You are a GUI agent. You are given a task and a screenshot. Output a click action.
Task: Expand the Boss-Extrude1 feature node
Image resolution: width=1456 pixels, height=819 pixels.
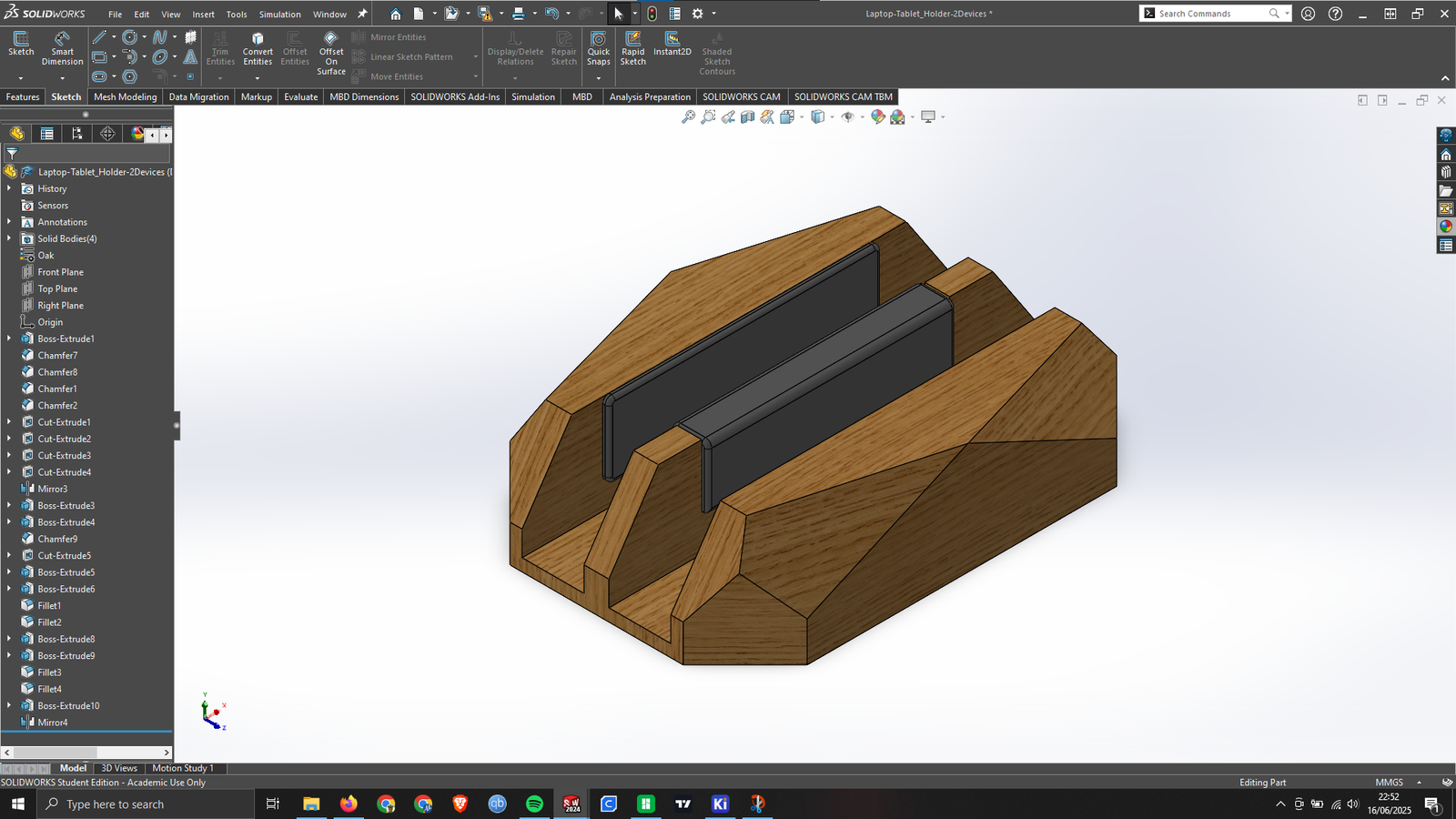[x=9, y=339]
